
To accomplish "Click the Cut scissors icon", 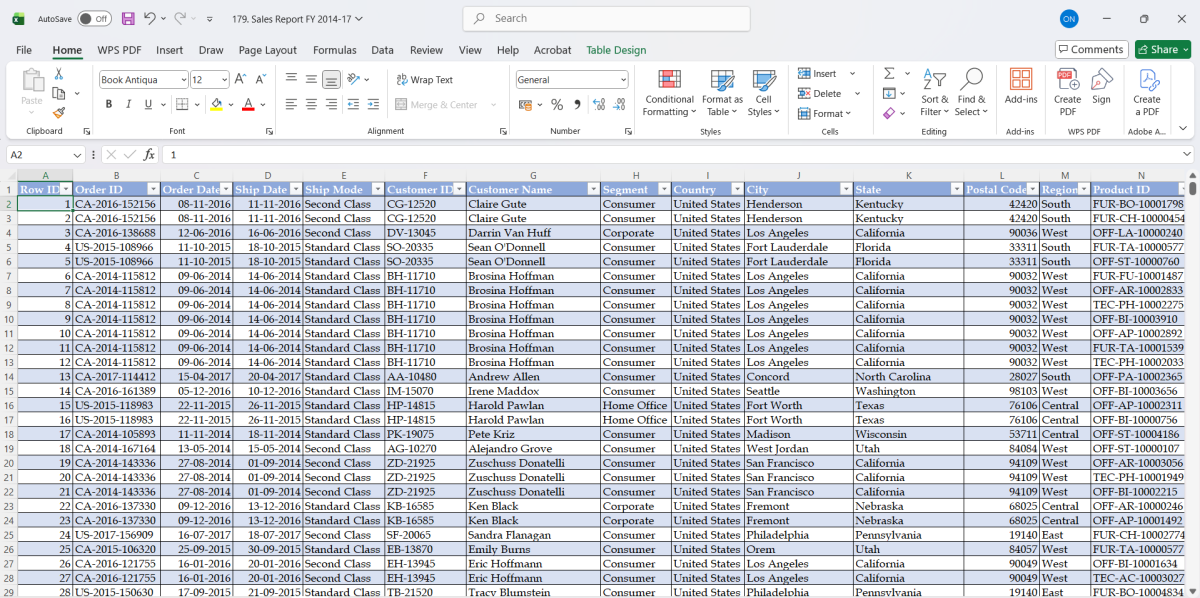I will pyautogui.click(x=59, y=74).
